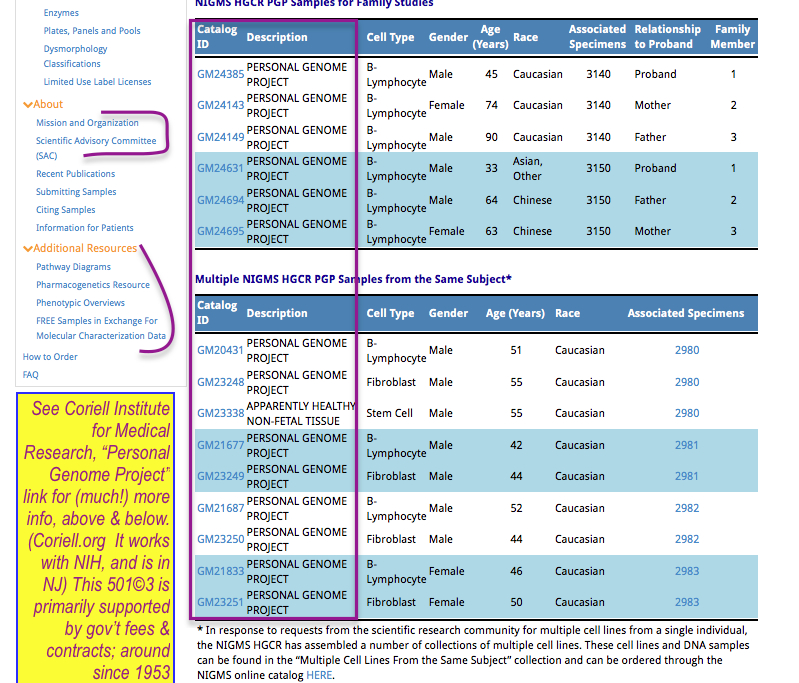Viewport: 799px width, 683px height.
Task: Open Recent Publications link
Action: pyautogui.click(x=76, y=174)
